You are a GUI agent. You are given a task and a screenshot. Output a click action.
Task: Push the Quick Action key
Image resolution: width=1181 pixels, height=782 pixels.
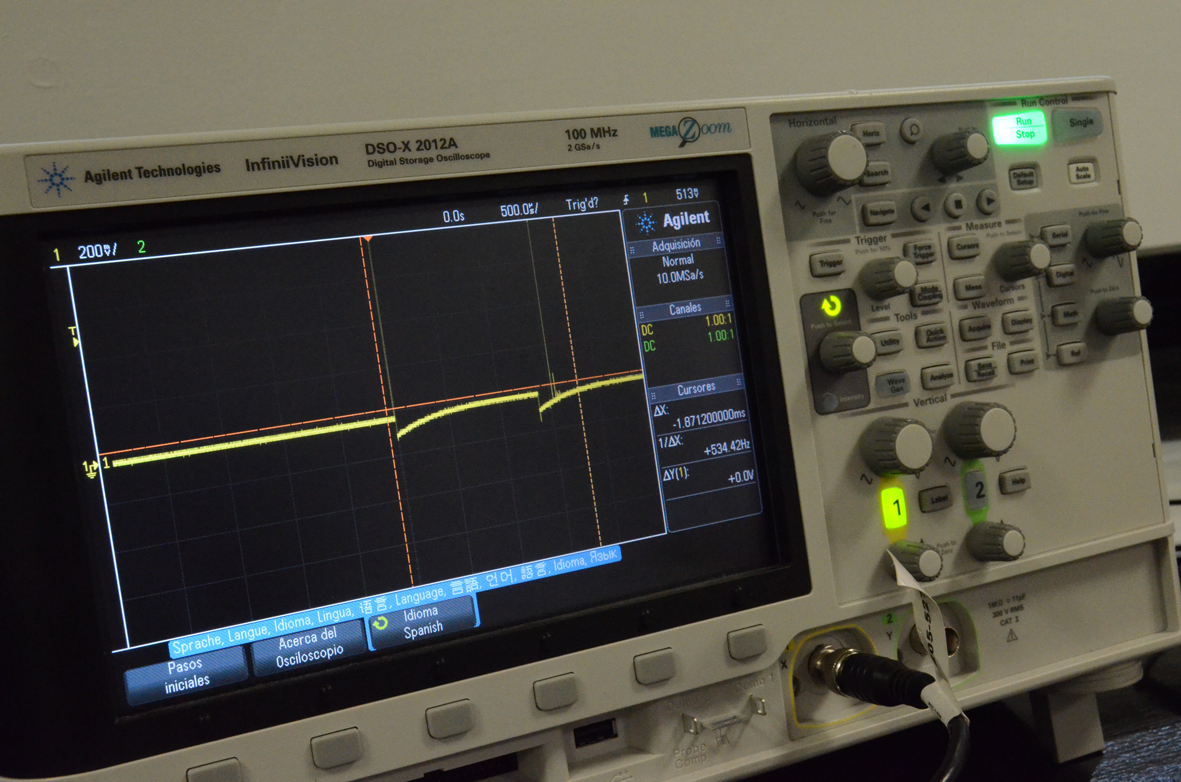click(x=934, y=335)
